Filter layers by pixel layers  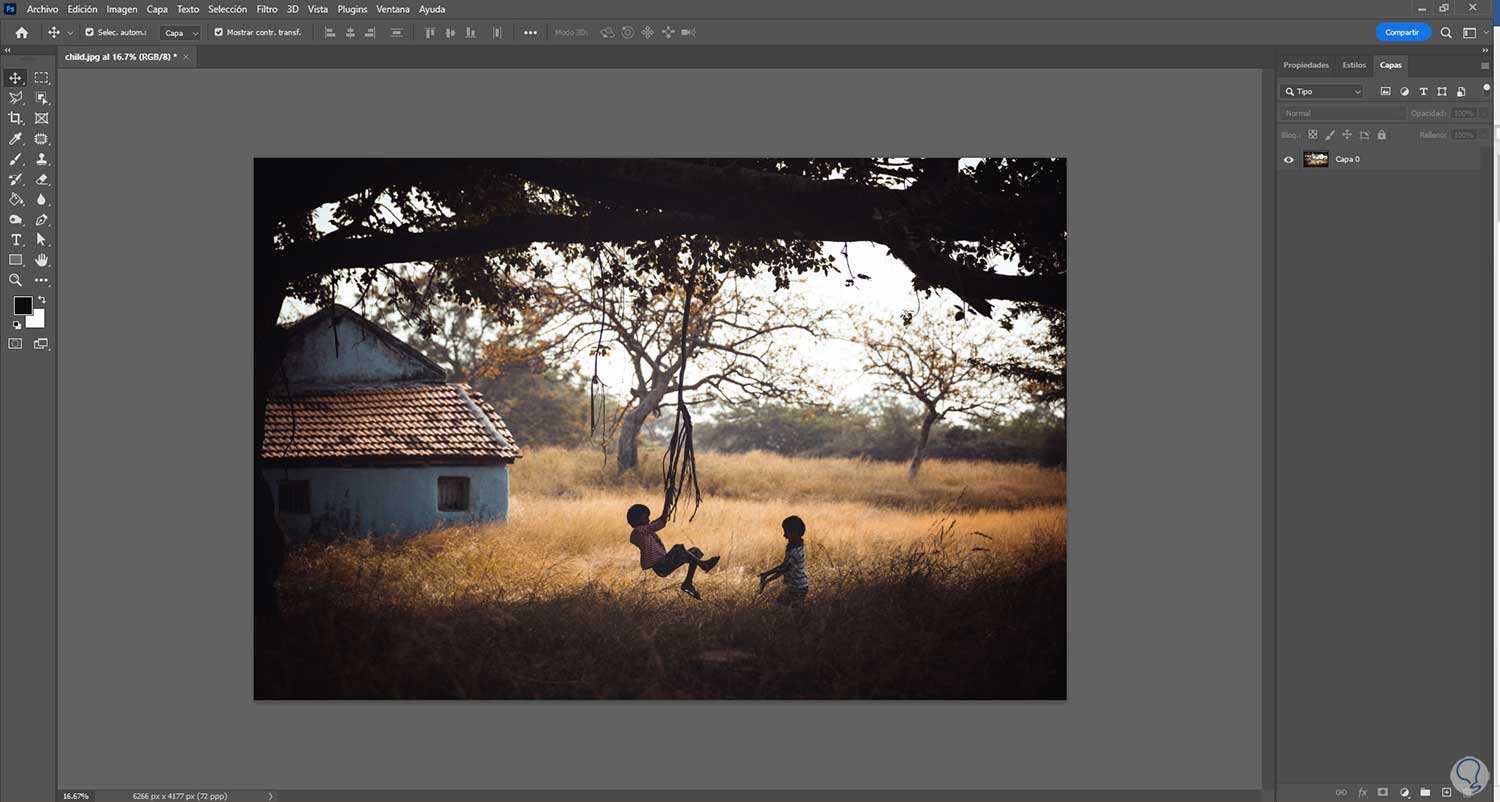pyautogui.click(x=1385, y=91)
